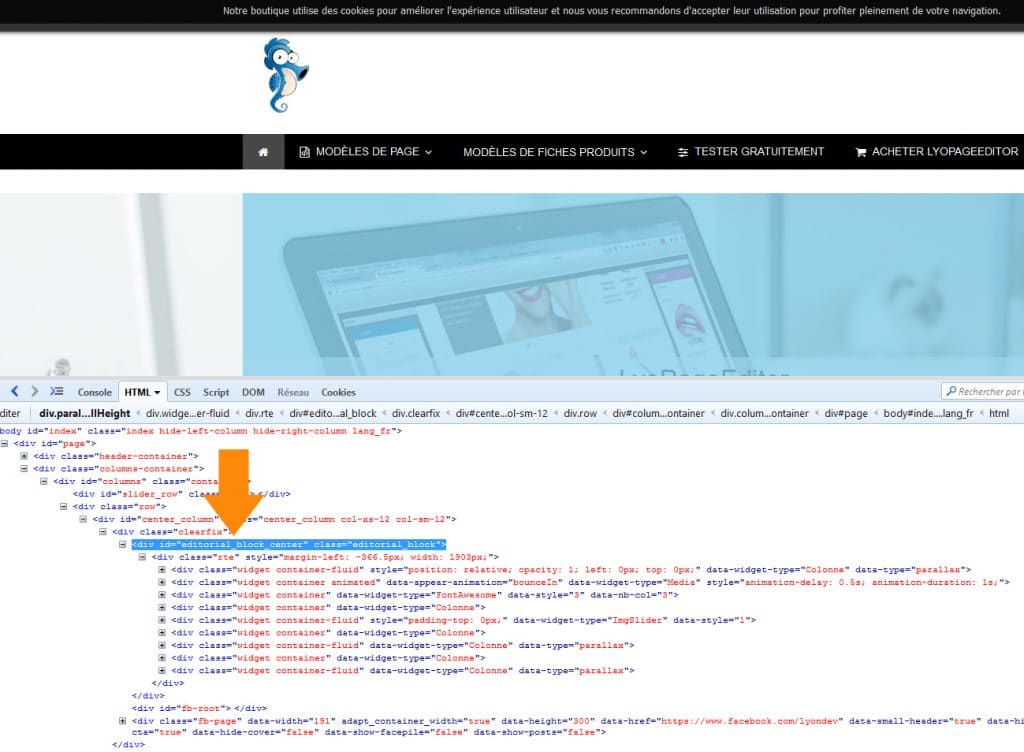This screenshot has width=1024, height=752.
Task: Select the slider_row div line
Action: pos(182,494)
